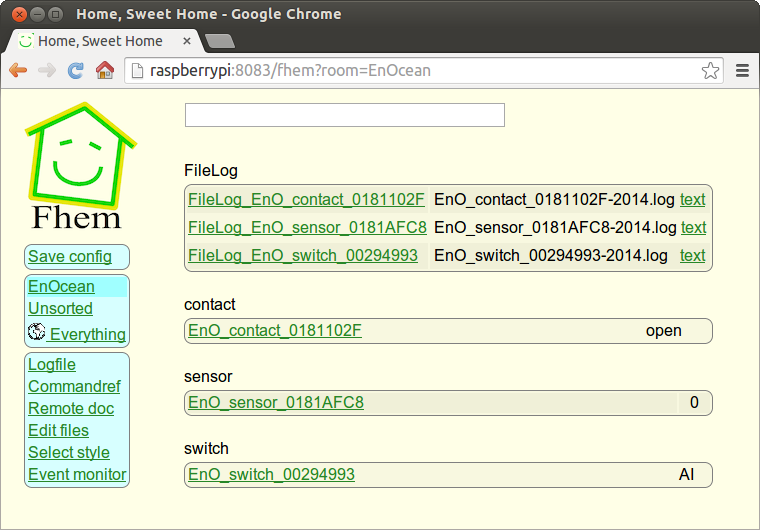Open FileLog_EnO_sensor_0181AFC8 entry
The image size is (760, 530).
click(x=307, y=228)
